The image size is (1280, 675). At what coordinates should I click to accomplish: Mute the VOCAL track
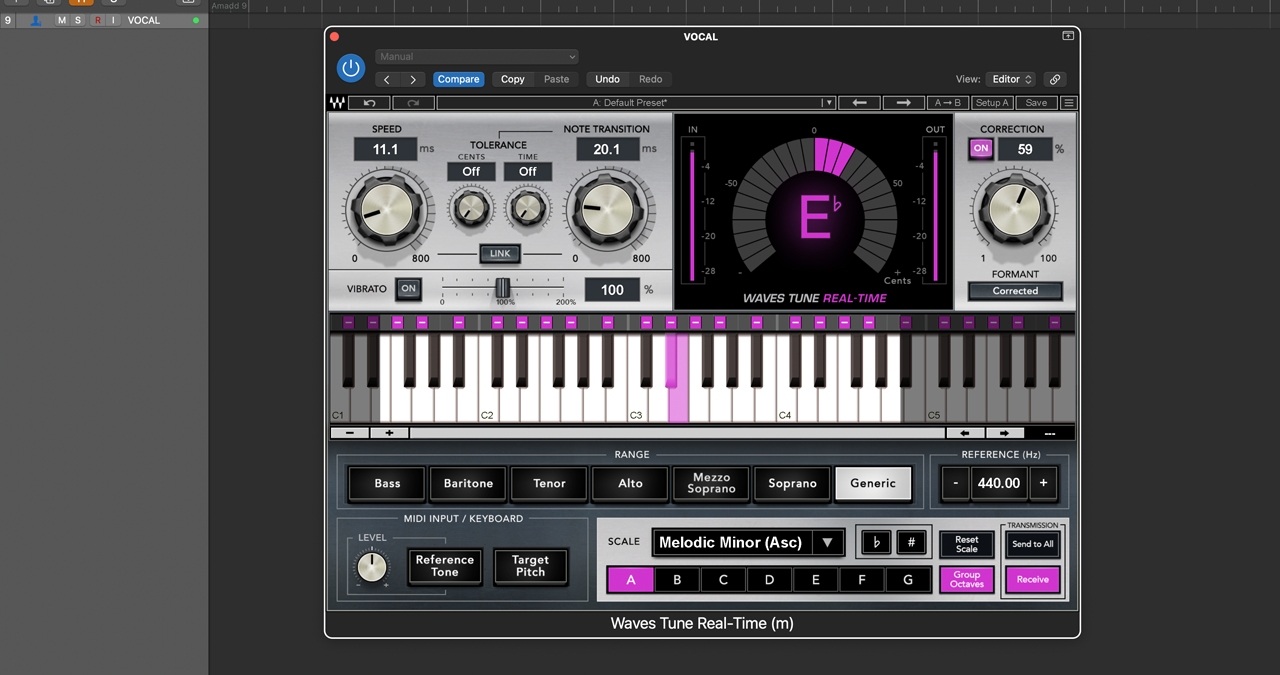(x=62, y=20)
